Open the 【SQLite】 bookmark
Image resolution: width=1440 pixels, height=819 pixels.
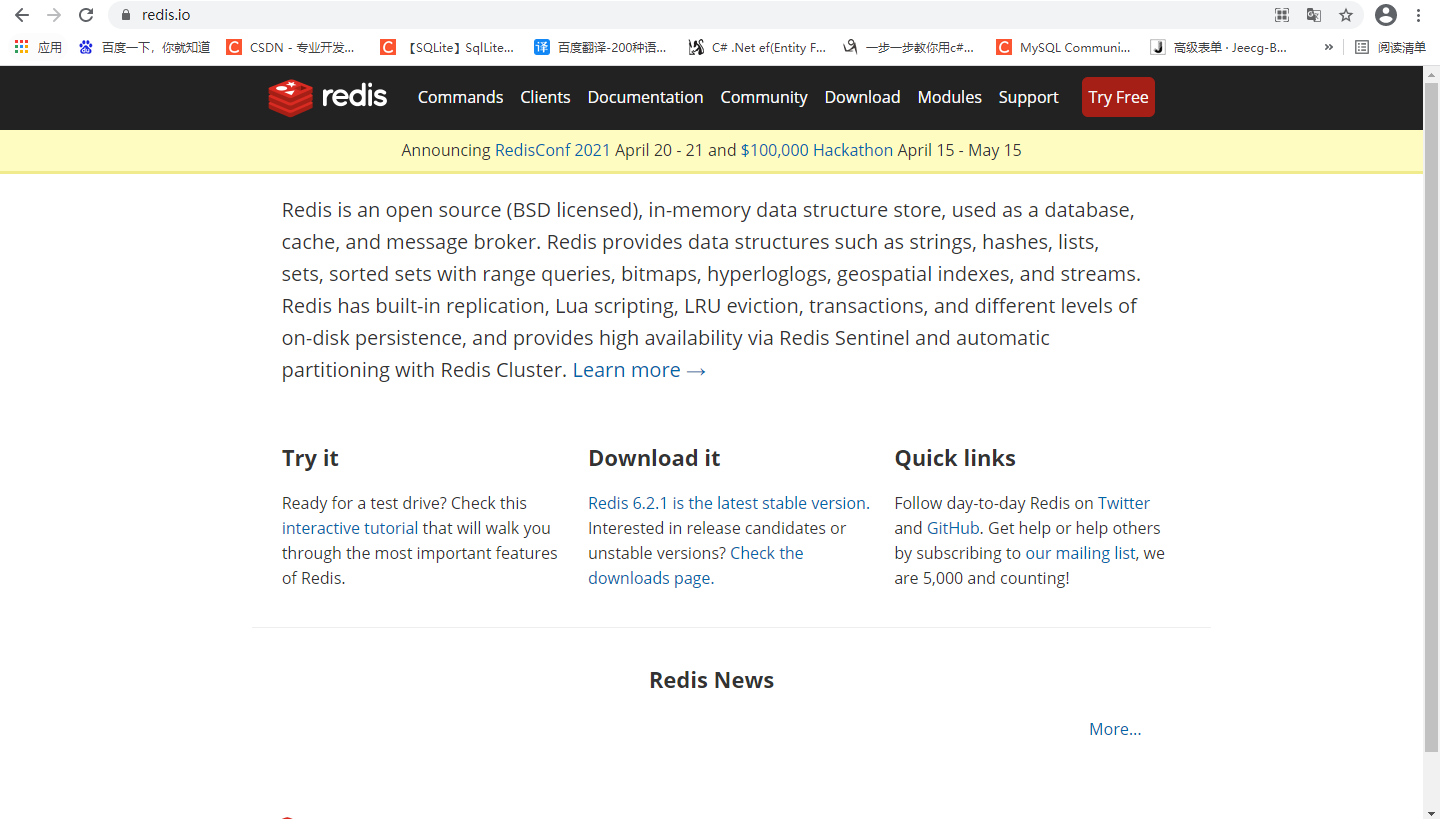point(447,47)
